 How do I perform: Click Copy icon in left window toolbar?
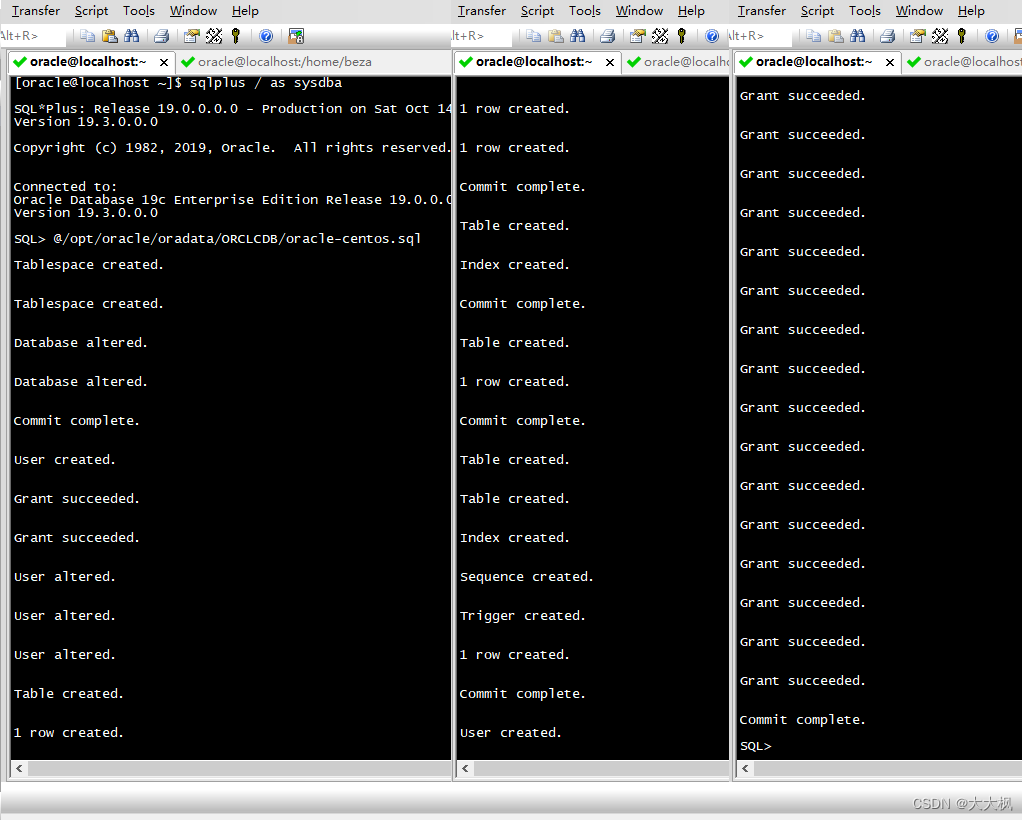point(87,36)
